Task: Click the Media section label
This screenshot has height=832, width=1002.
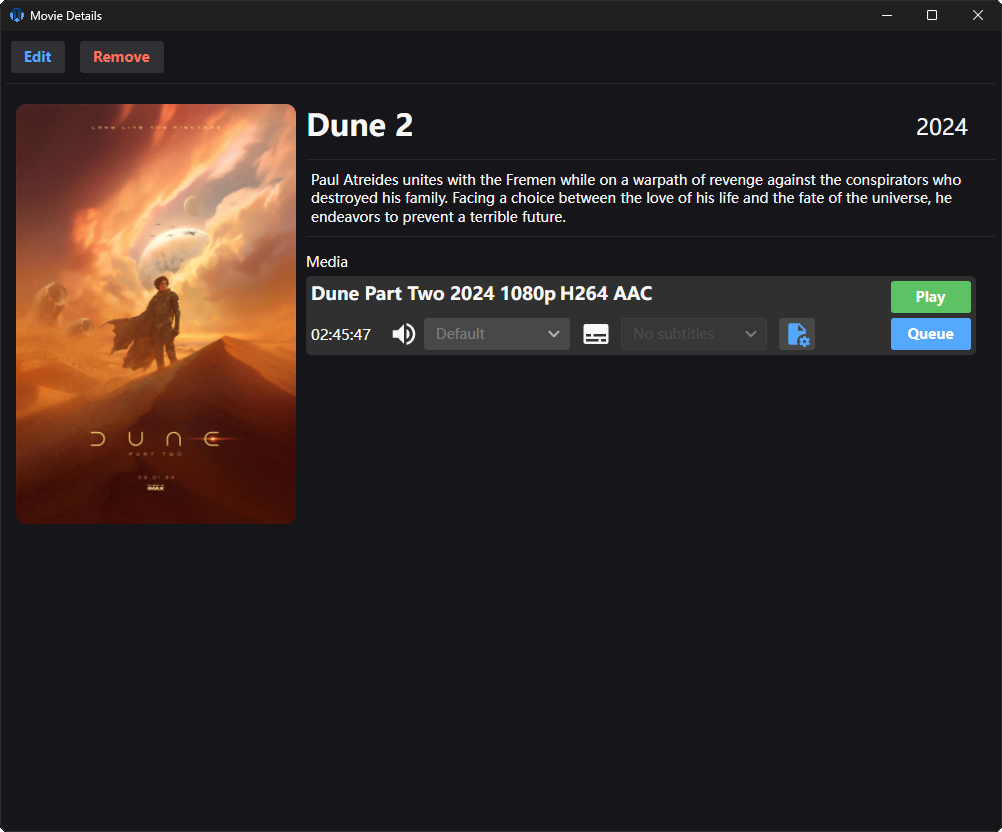Action: [327, 262]
